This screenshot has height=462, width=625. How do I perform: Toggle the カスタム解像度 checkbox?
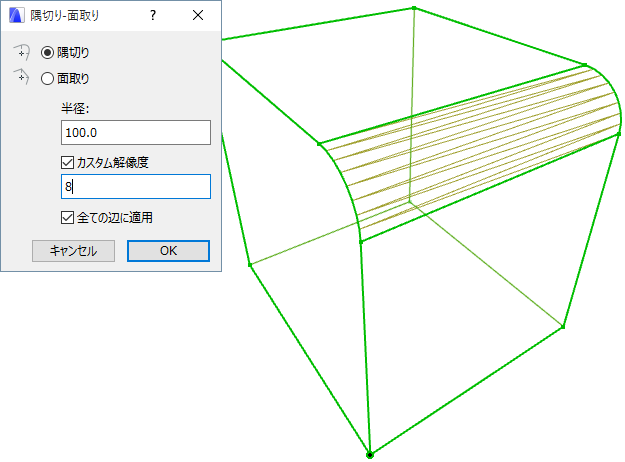67,162
